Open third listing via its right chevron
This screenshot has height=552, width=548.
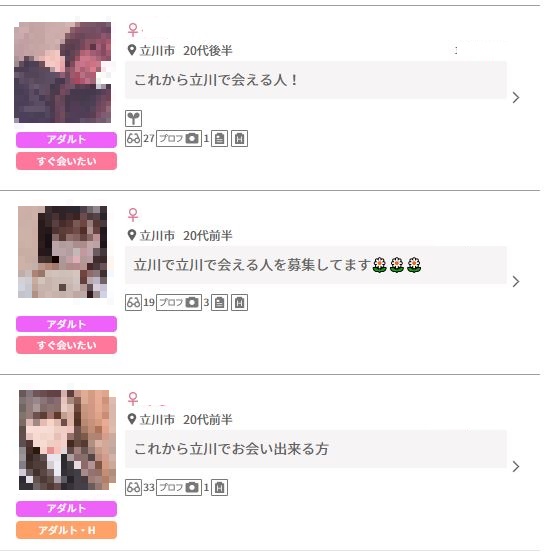516,466
